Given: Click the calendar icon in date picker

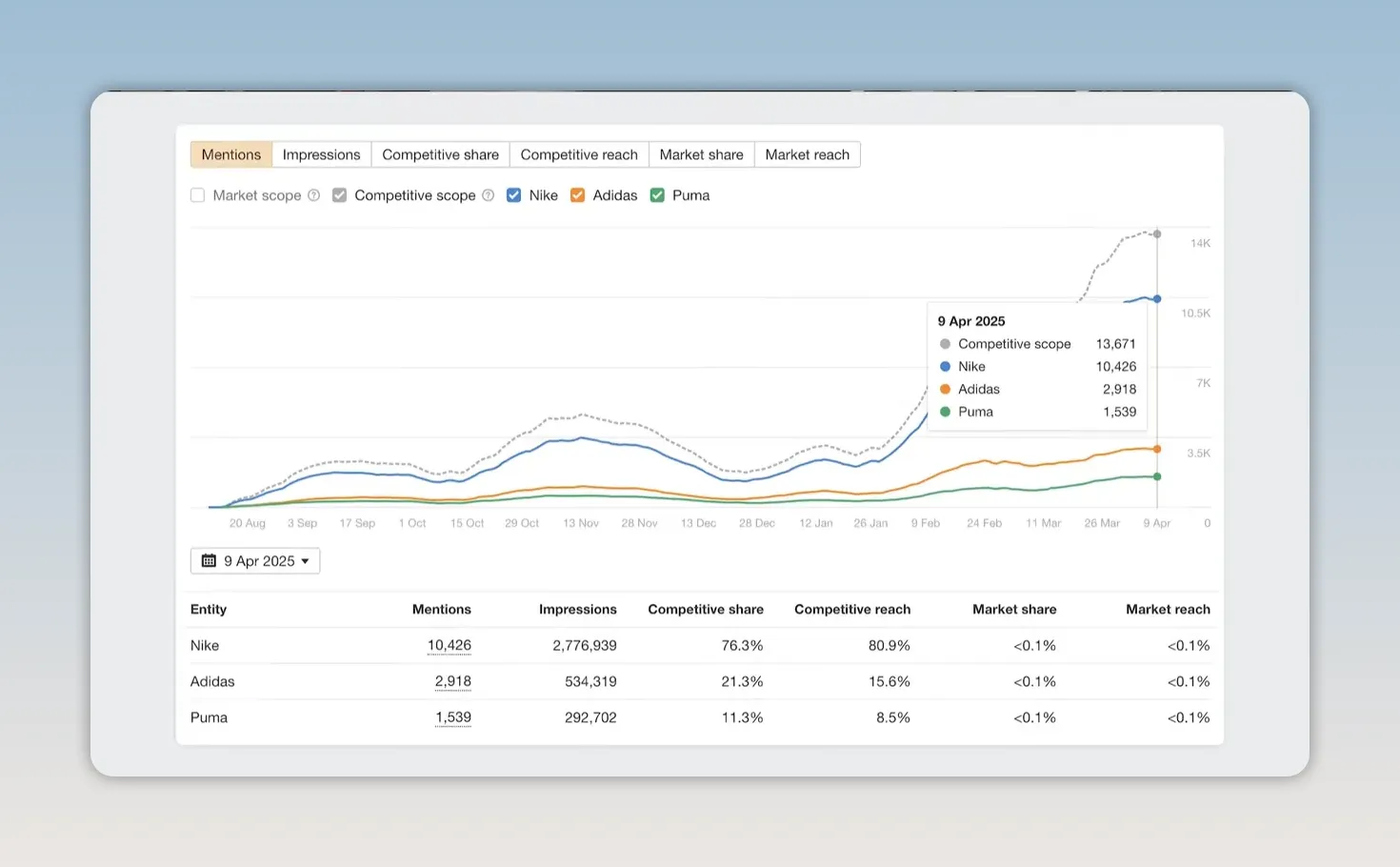Looking at the screenshot, I should 209,561.
